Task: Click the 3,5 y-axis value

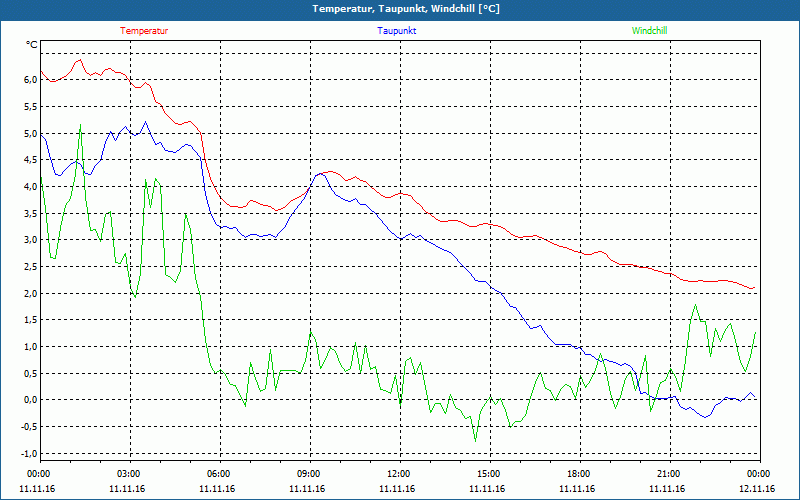Action: 31,213
